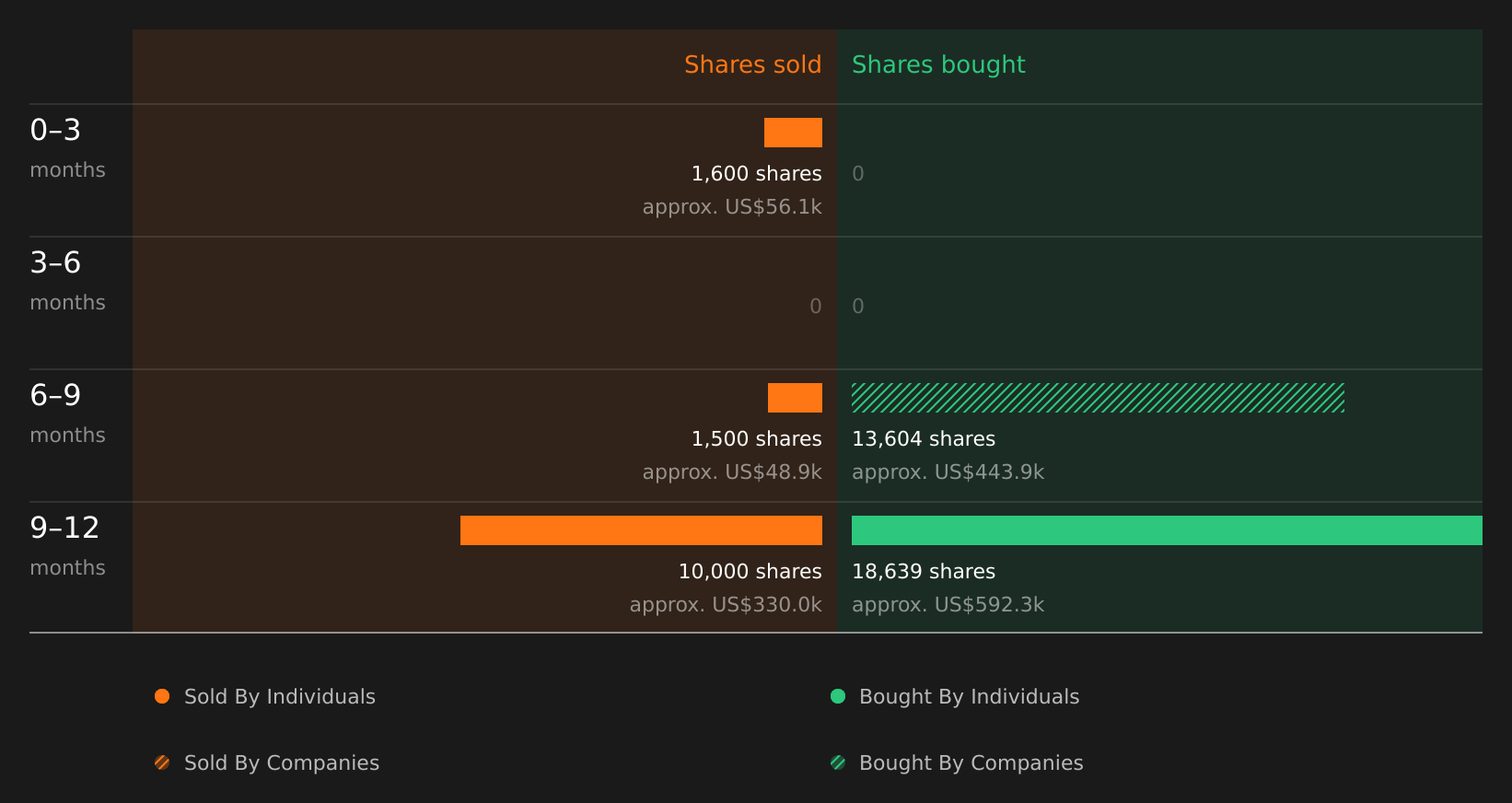Click the Bought By Companies legend label

click(x=971, y=762)
